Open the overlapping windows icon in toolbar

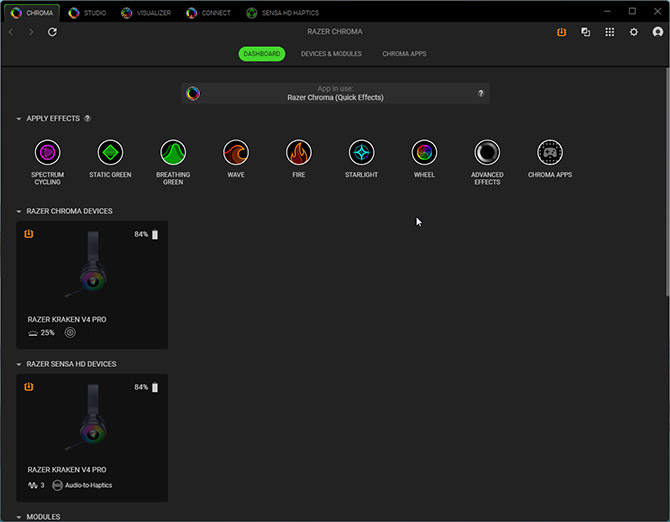585,32
